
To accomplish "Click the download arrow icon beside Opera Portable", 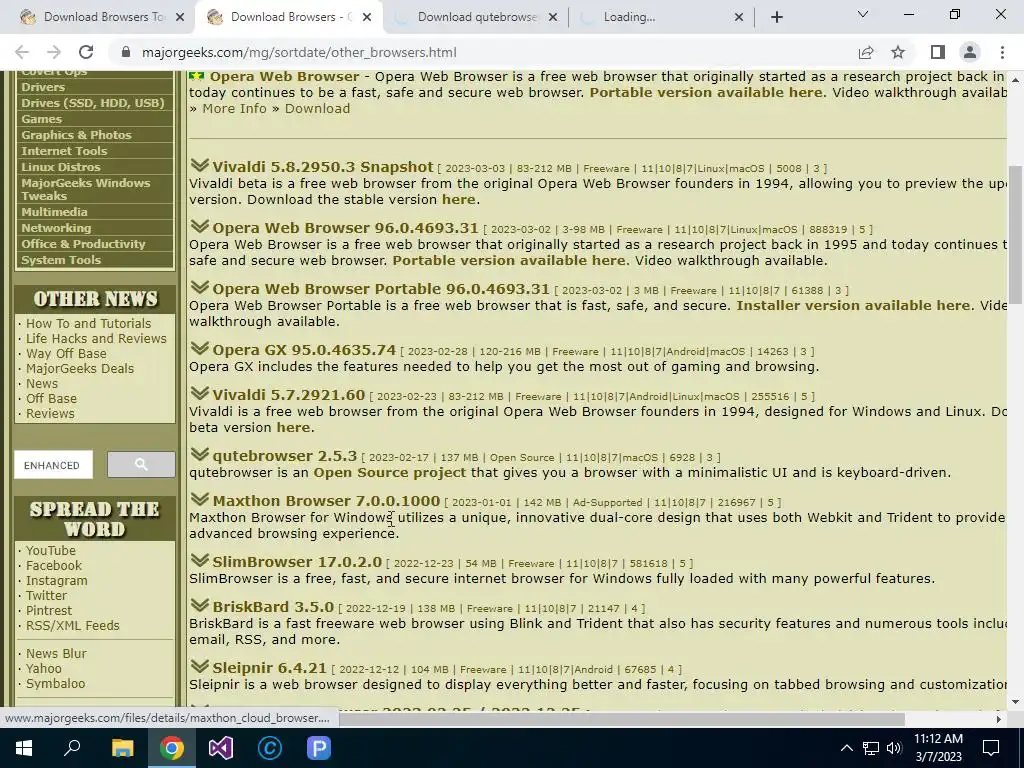I will (x=199, y=287).
